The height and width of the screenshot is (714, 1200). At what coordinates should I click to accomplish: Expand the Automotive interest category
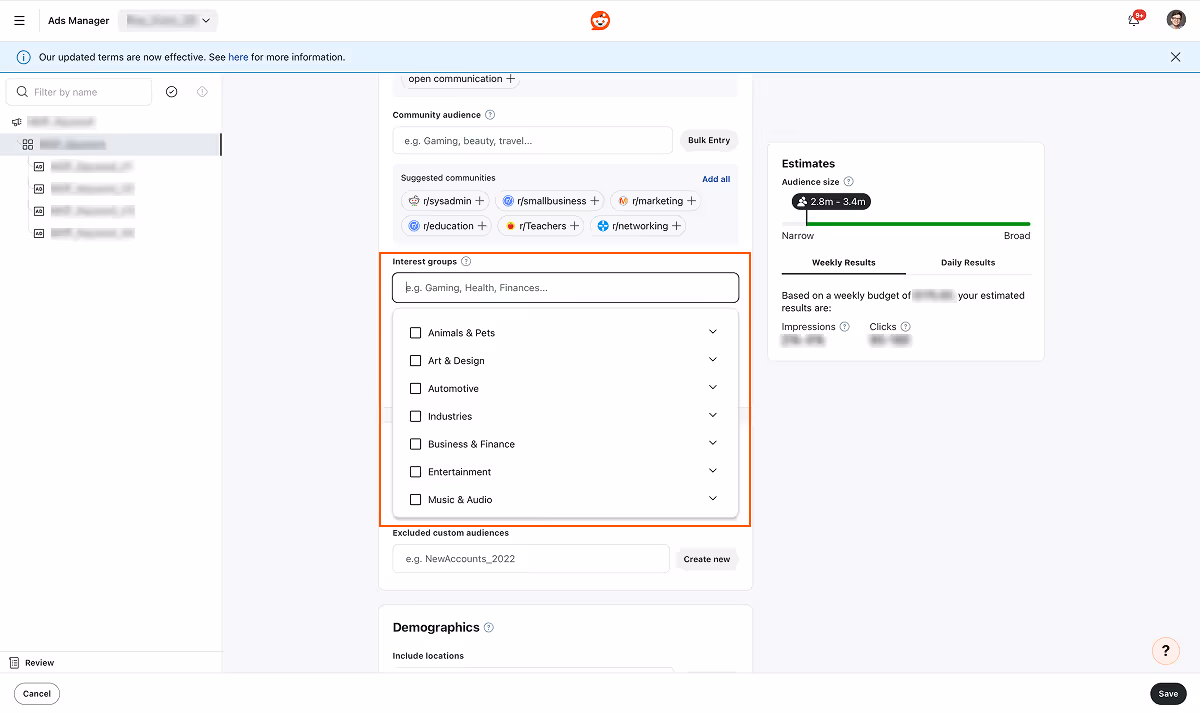coord(713,387)
